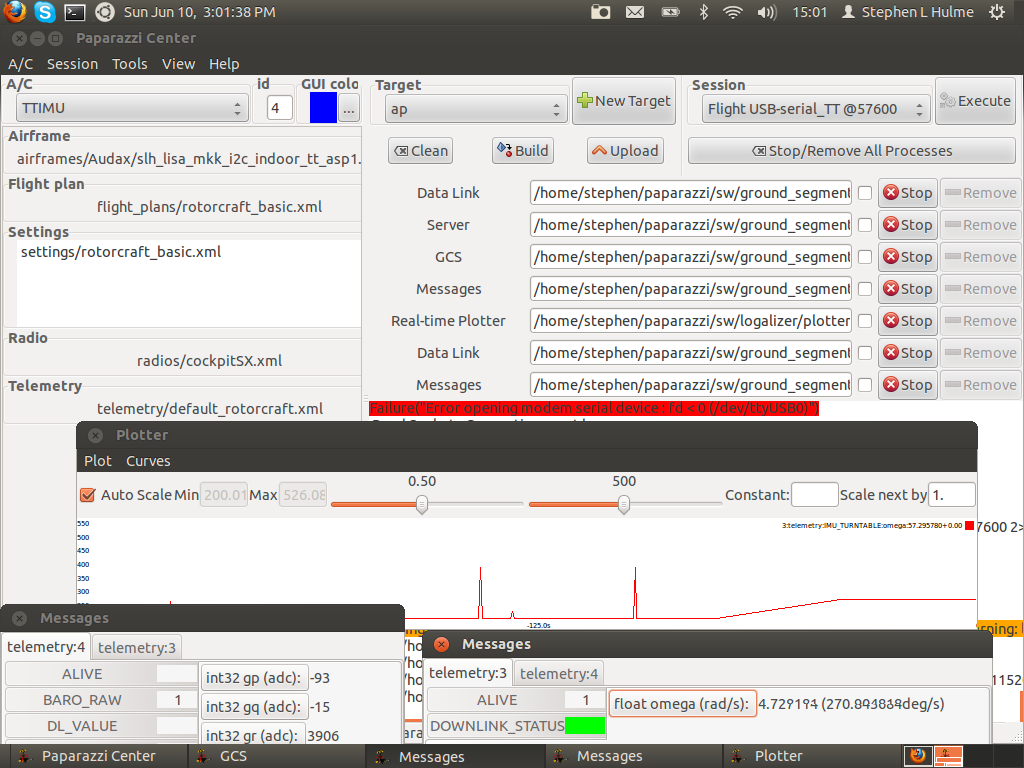The width and height of the screenshot is (1024, 768).
Task: Toggle the Real-time Plotter process checkbox
Action: (x=865, y=321)
